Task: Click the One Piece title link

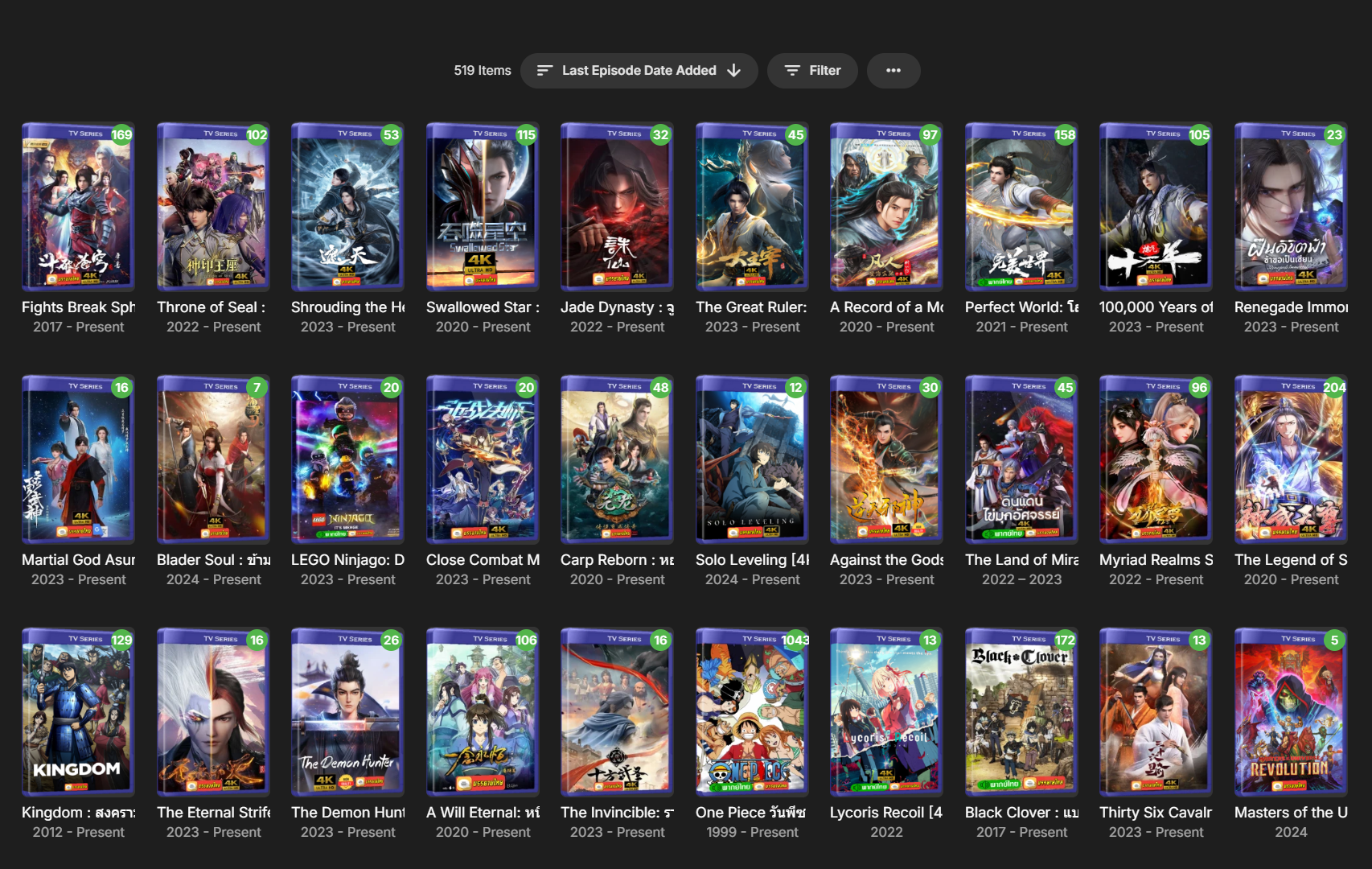Action: (x=751, y=813)
